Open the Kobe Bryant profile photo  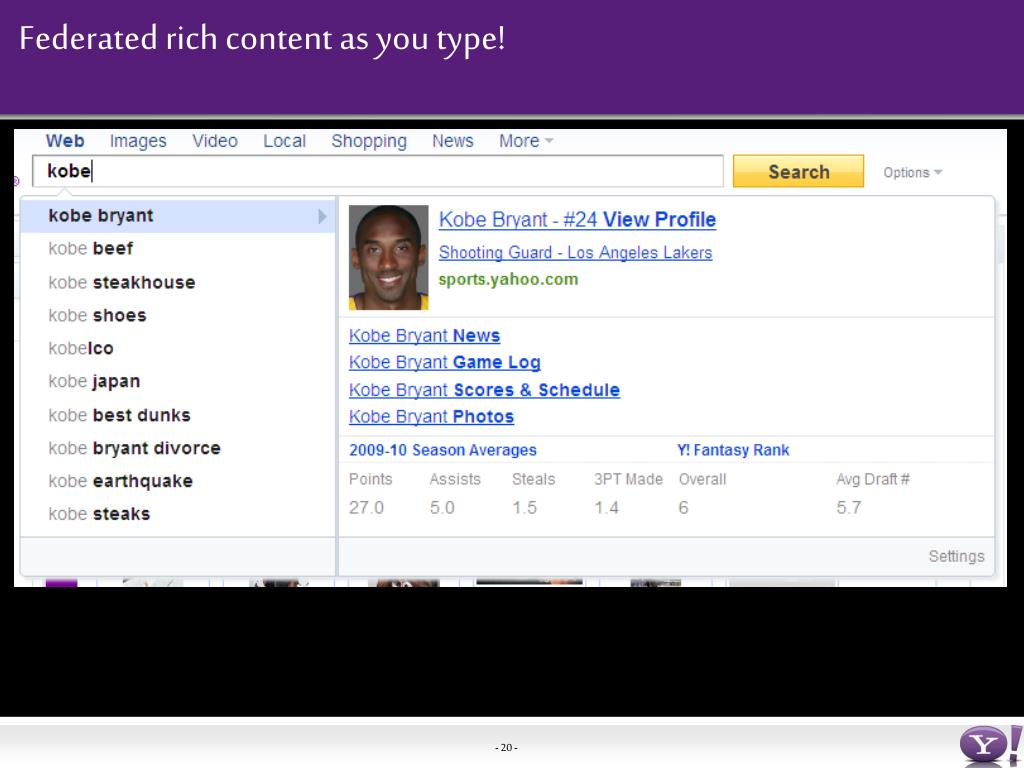click(389, 257)
